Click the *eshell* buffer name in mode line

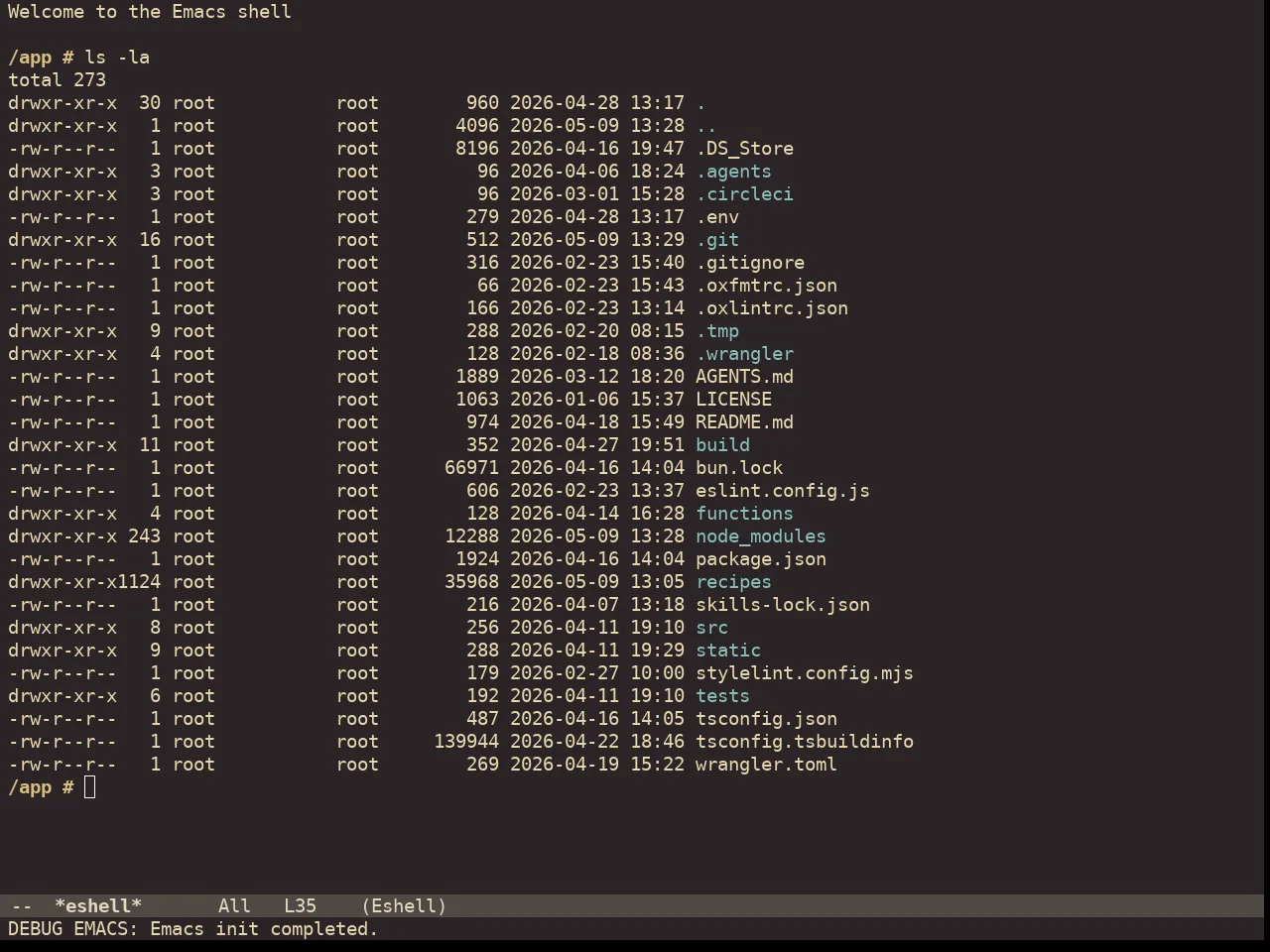(x=98, y=906)
